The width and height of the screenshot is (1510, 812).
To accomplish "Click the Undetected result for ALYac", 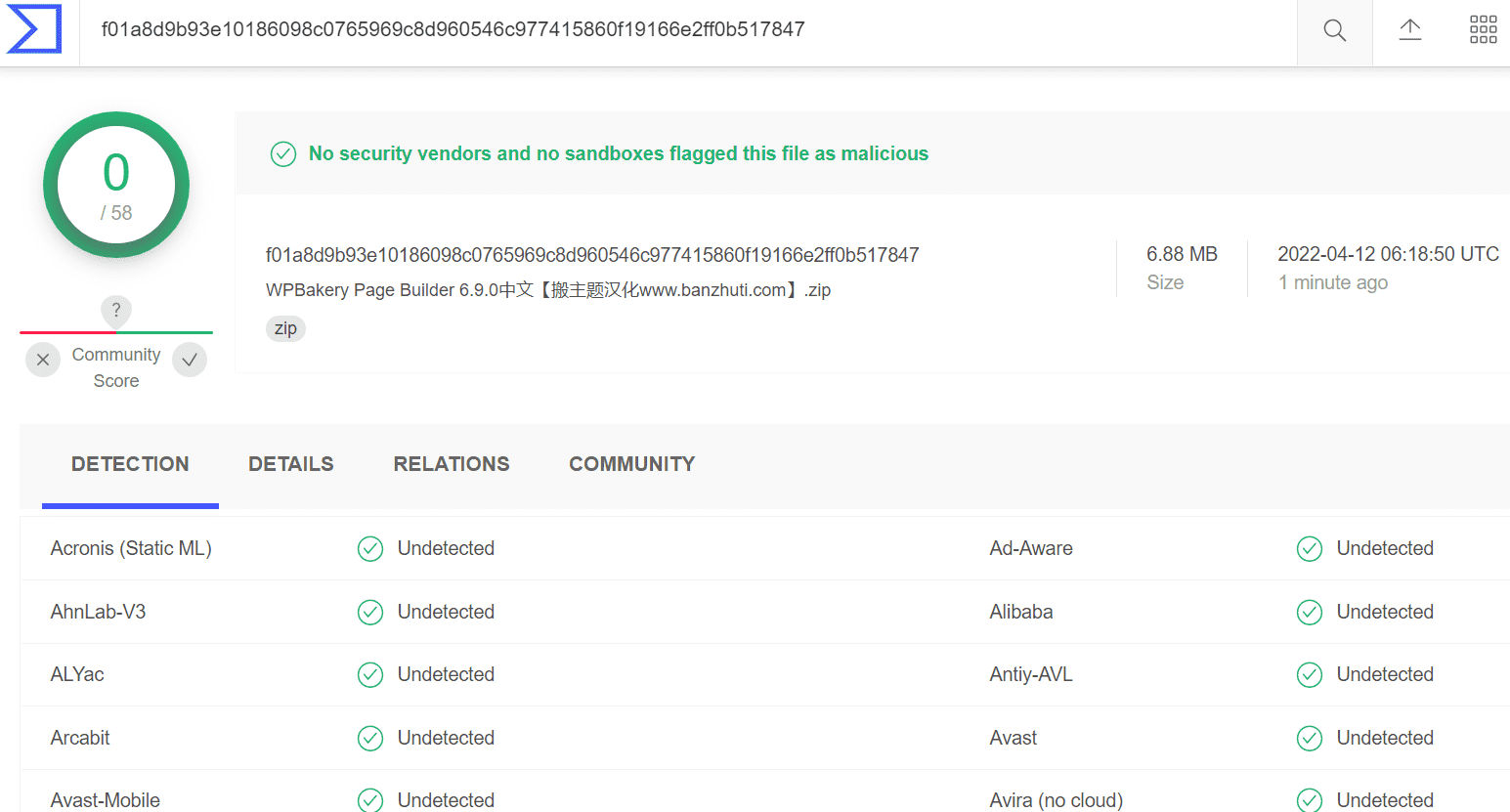I will tap(446, 674).
